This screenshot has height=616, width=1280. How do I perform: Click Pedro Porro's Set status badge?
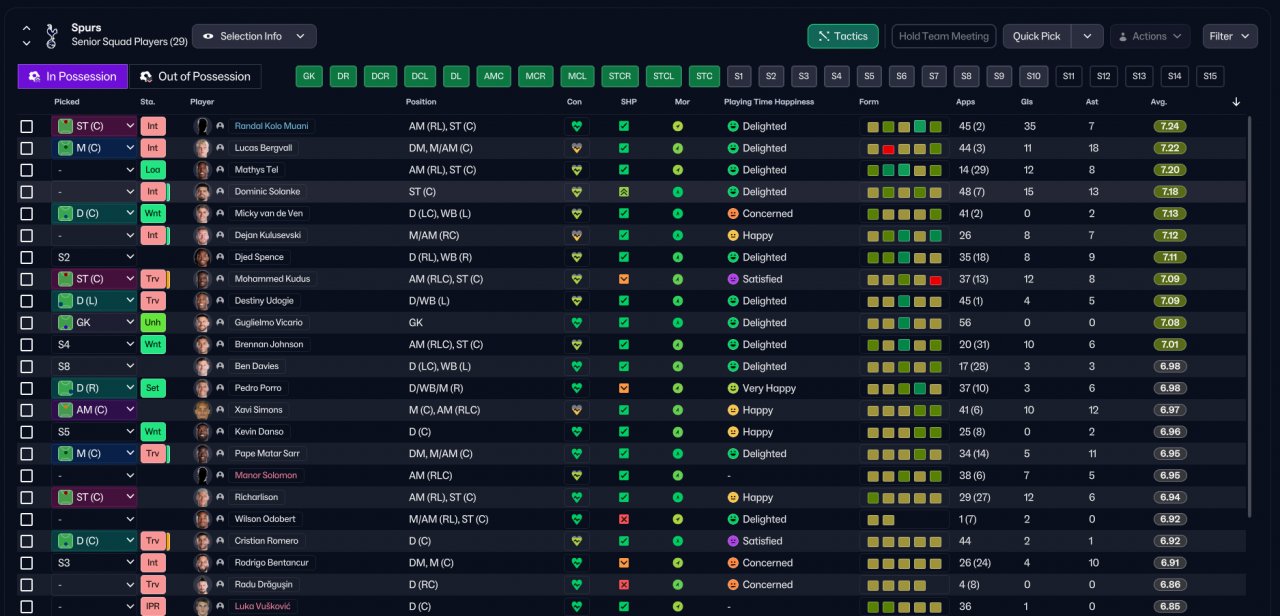point(153,388)
